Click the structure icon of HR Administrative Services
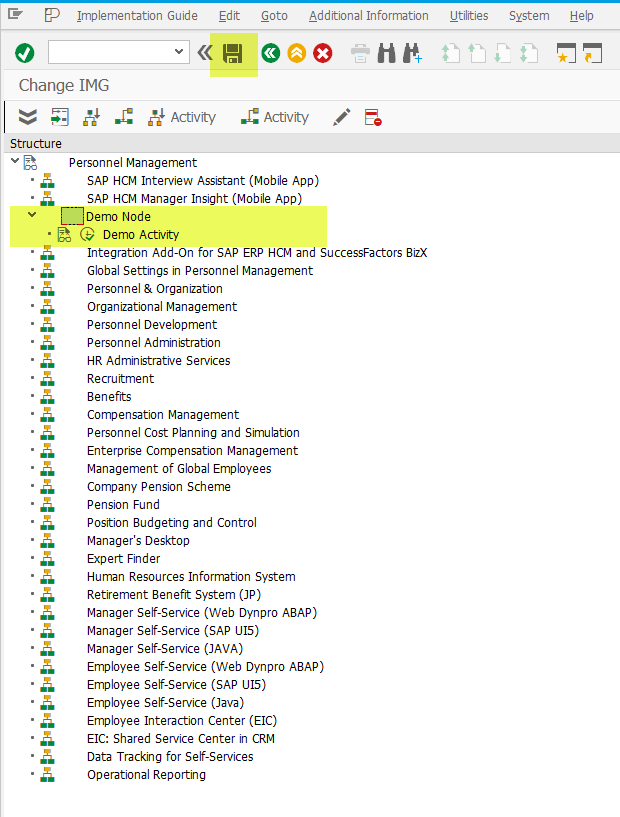The height and width of the screenshot is (817, 620). pos(47,361)
